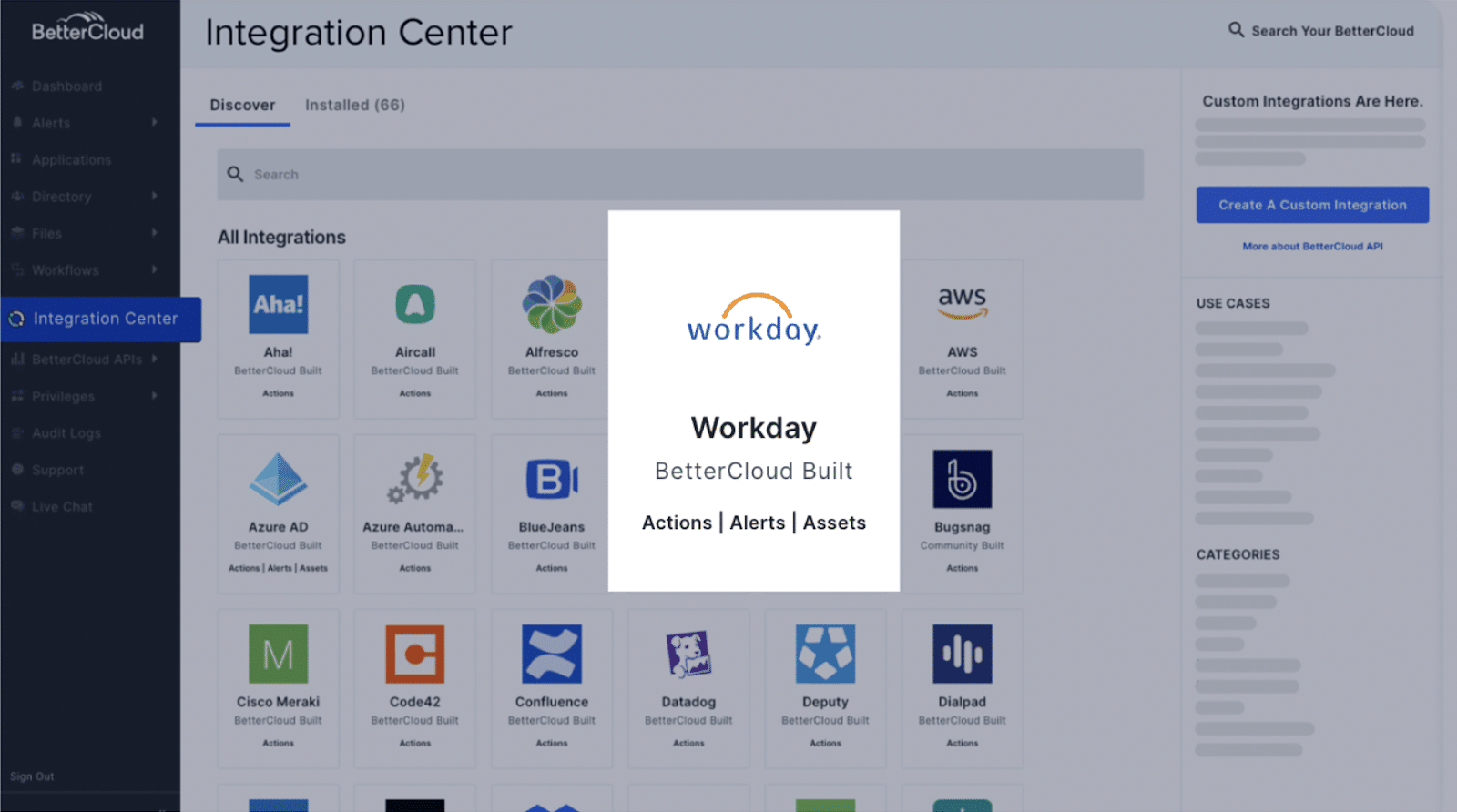1457x812 pixels.
Task: Open More about BetterCloud API link
Action: [1312, 247]
